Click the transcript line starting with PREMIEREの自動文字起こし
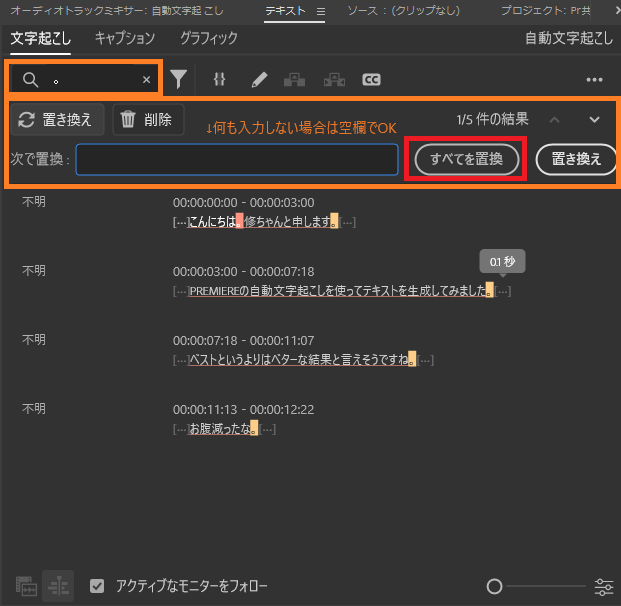The image size is (621, 606). tap(341, 291)
